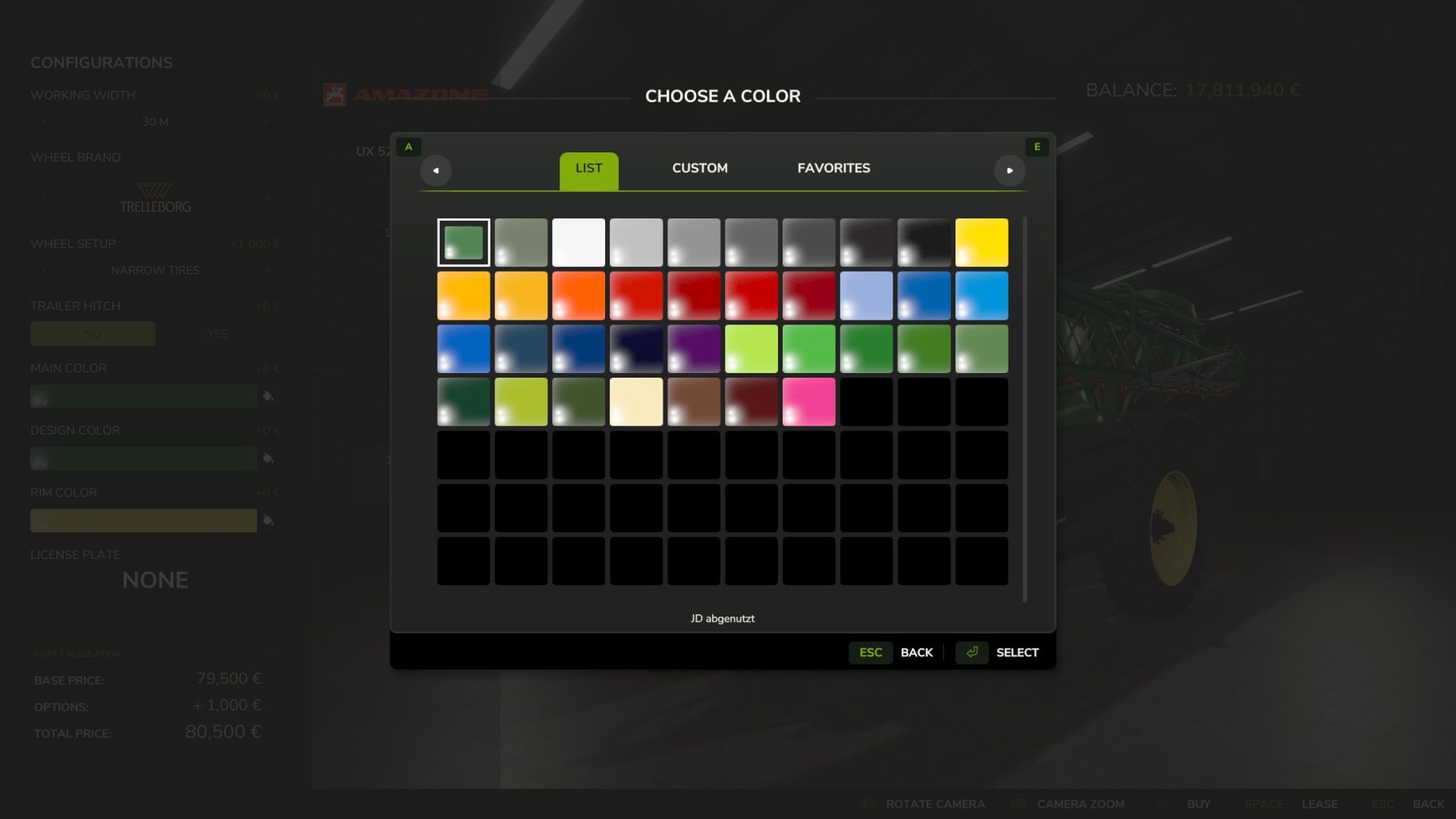Select the purple color swatch
Viewport: 1456px width, 819px height.
(x=693, y=349)
